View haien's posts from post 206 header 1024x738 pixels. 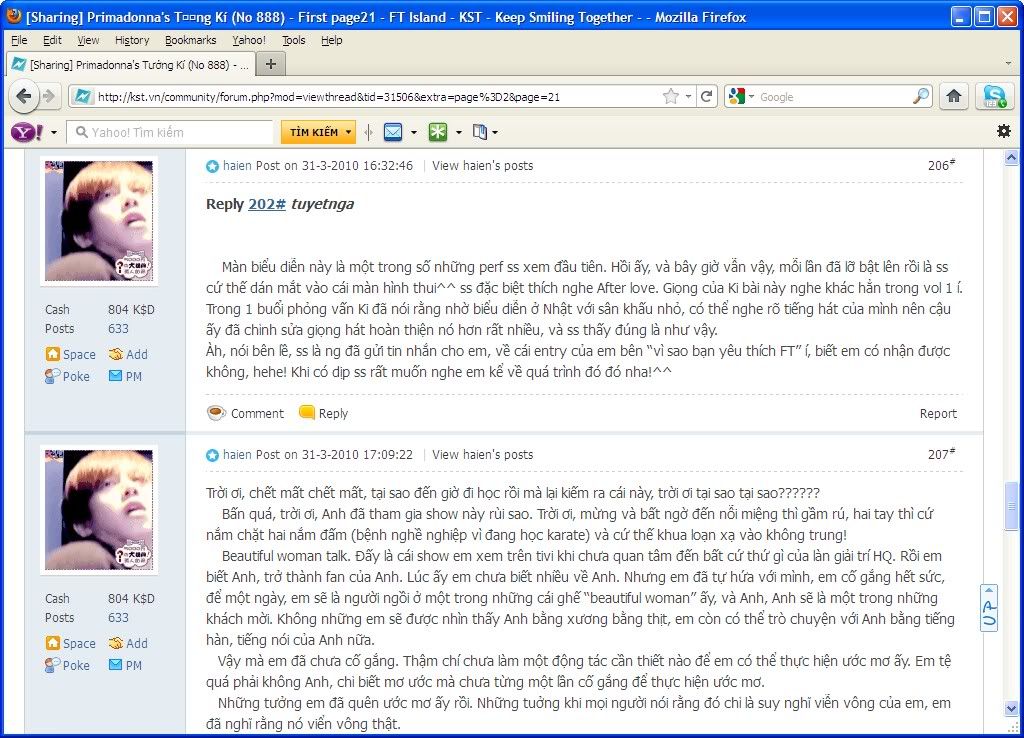click(x=483, y=166)
